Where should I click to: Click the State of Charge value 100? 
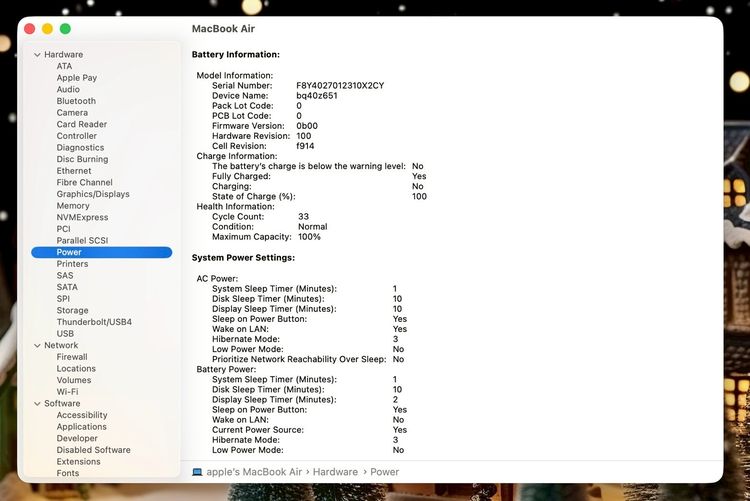(x=419, y=196)
